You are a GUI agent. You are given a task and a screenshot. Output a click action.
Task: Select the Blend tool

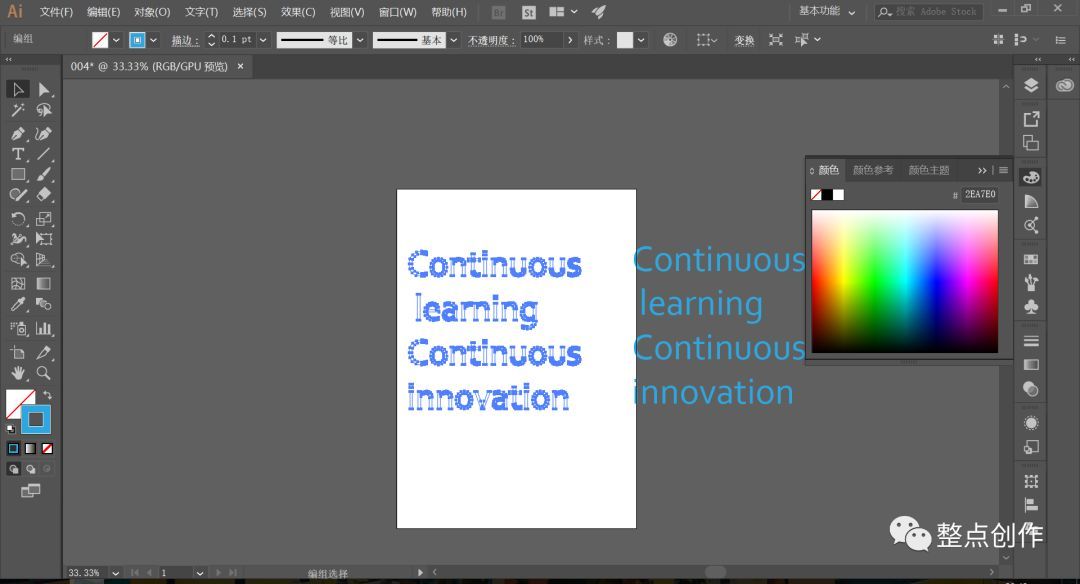44,304
